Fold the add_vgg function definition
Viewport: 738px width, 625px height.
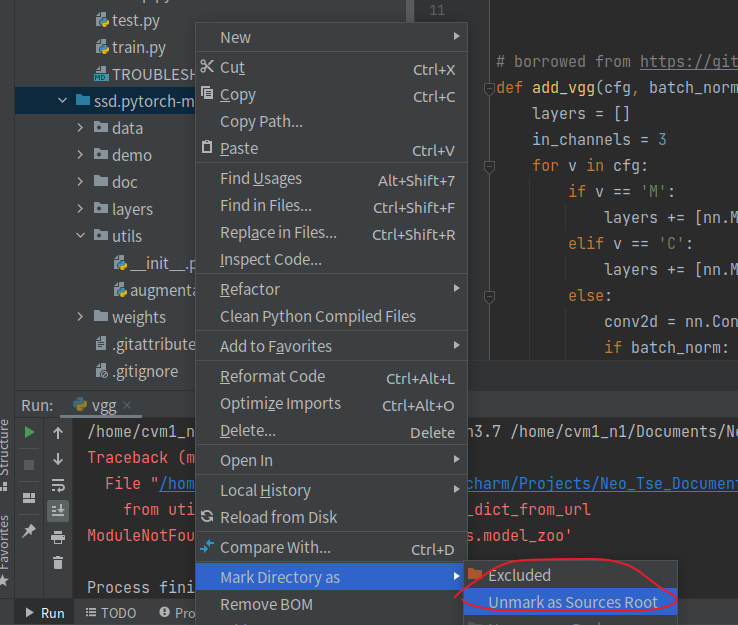coord(489,88)
